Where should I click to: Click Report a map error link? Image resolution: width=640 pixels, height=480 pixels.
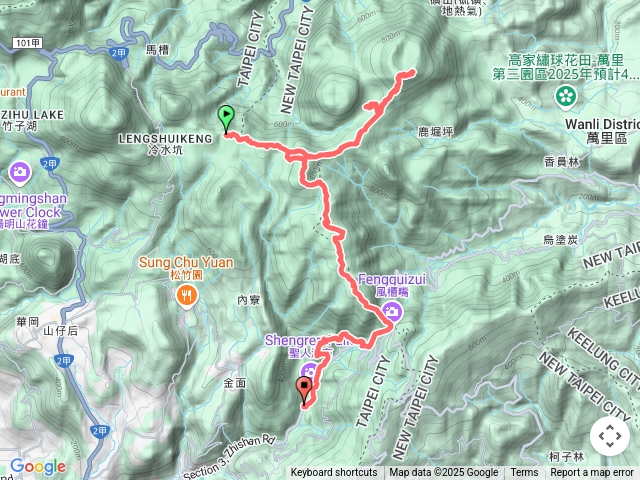[591, 473]
